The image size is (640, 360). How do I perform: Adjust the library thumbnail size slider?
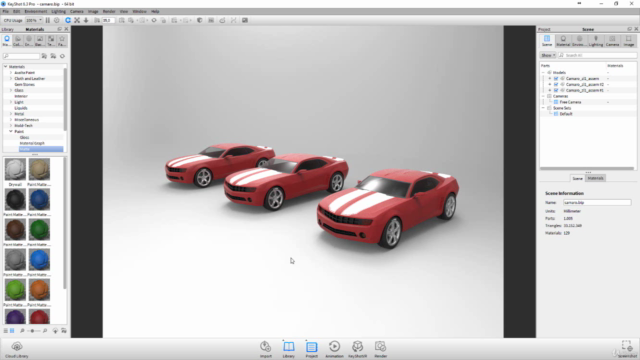[x=33, y=331]
